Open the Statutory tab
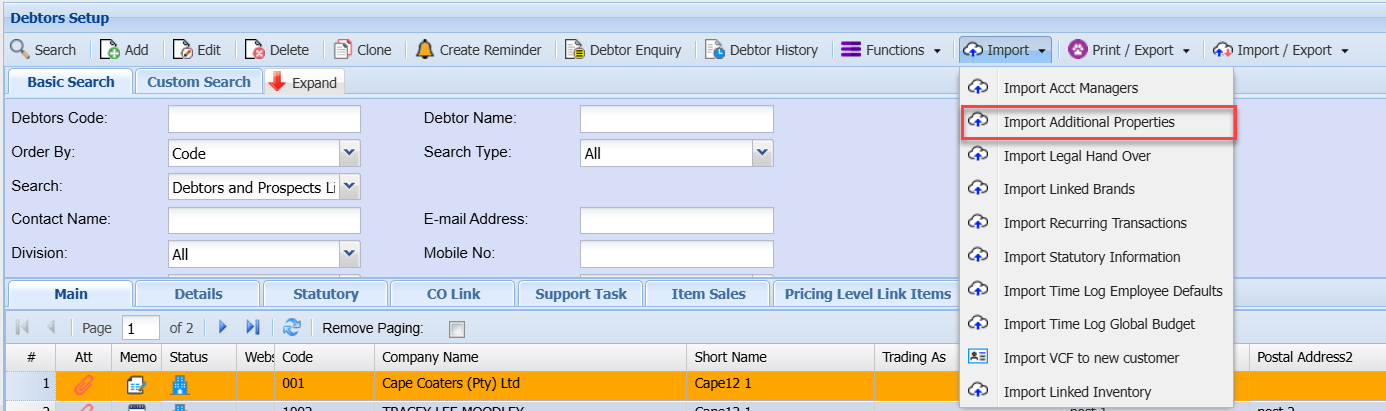This screenshot has width=1386, height=411. pos(325,294)
